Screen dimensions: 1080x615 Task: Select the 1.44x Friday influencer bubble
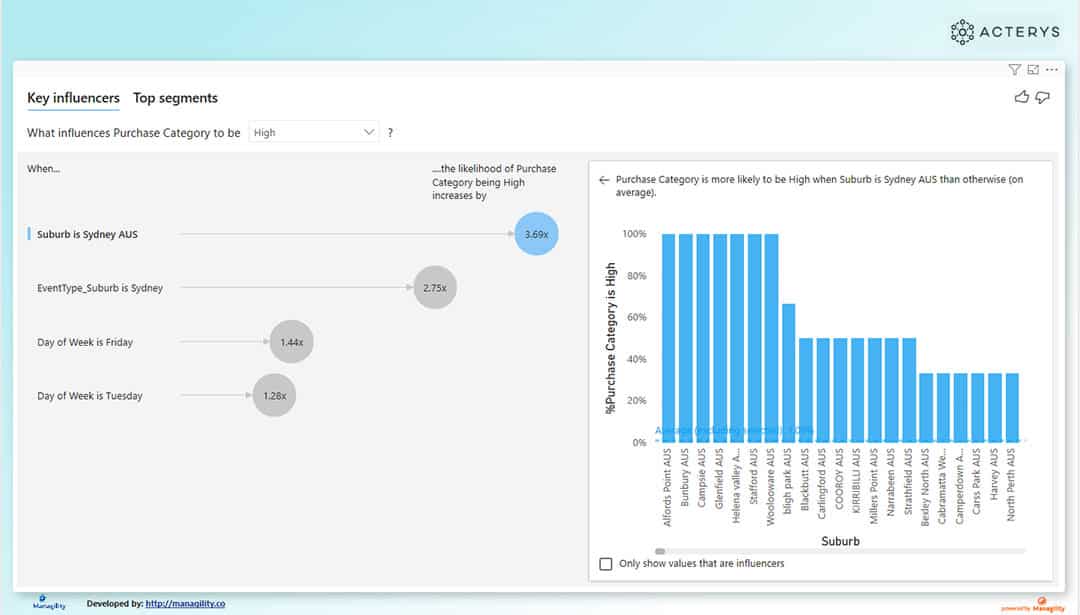(x=291, y=342)
